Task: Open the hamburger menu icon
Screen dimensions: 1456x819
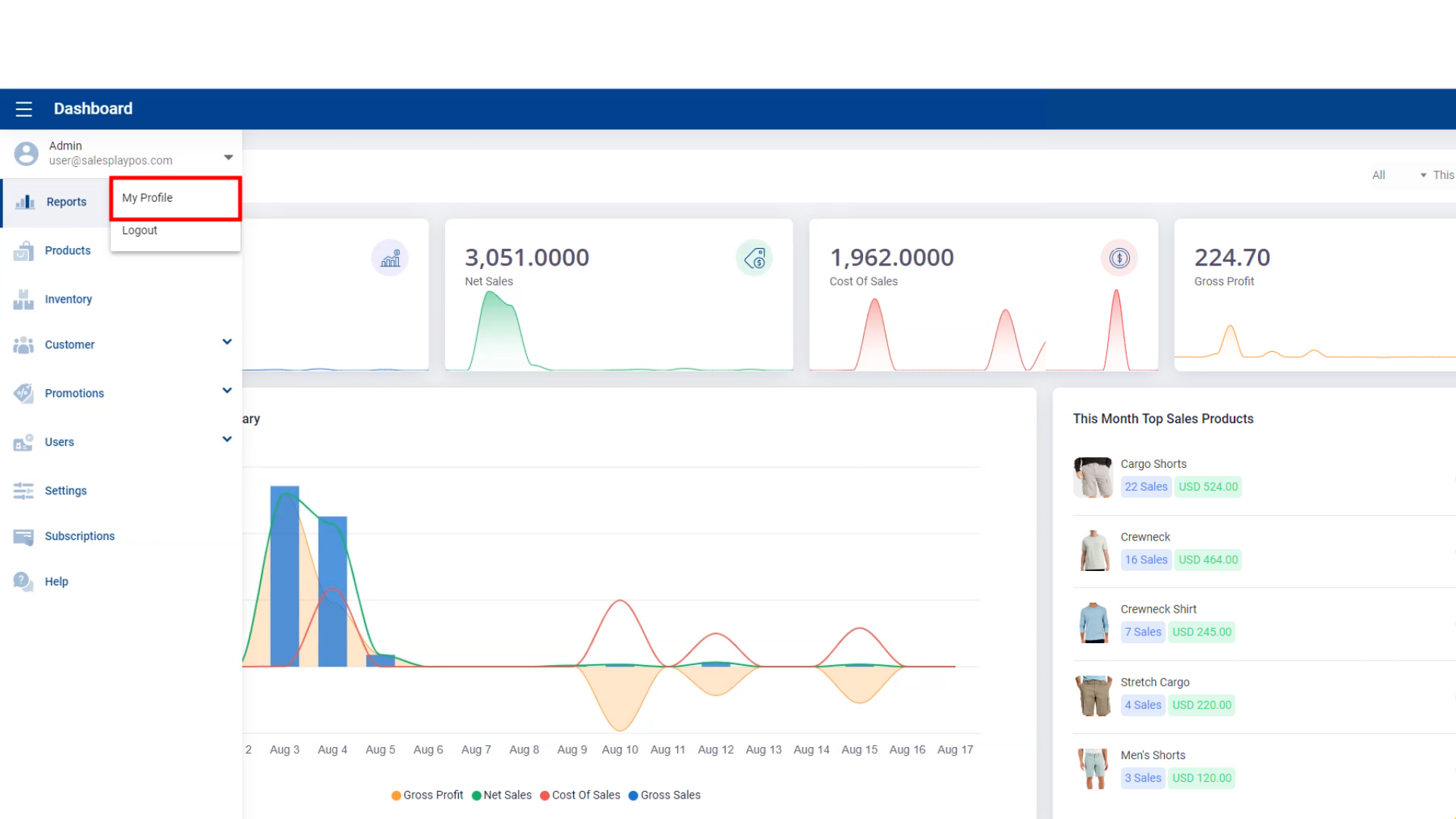Action: (24, 109)
